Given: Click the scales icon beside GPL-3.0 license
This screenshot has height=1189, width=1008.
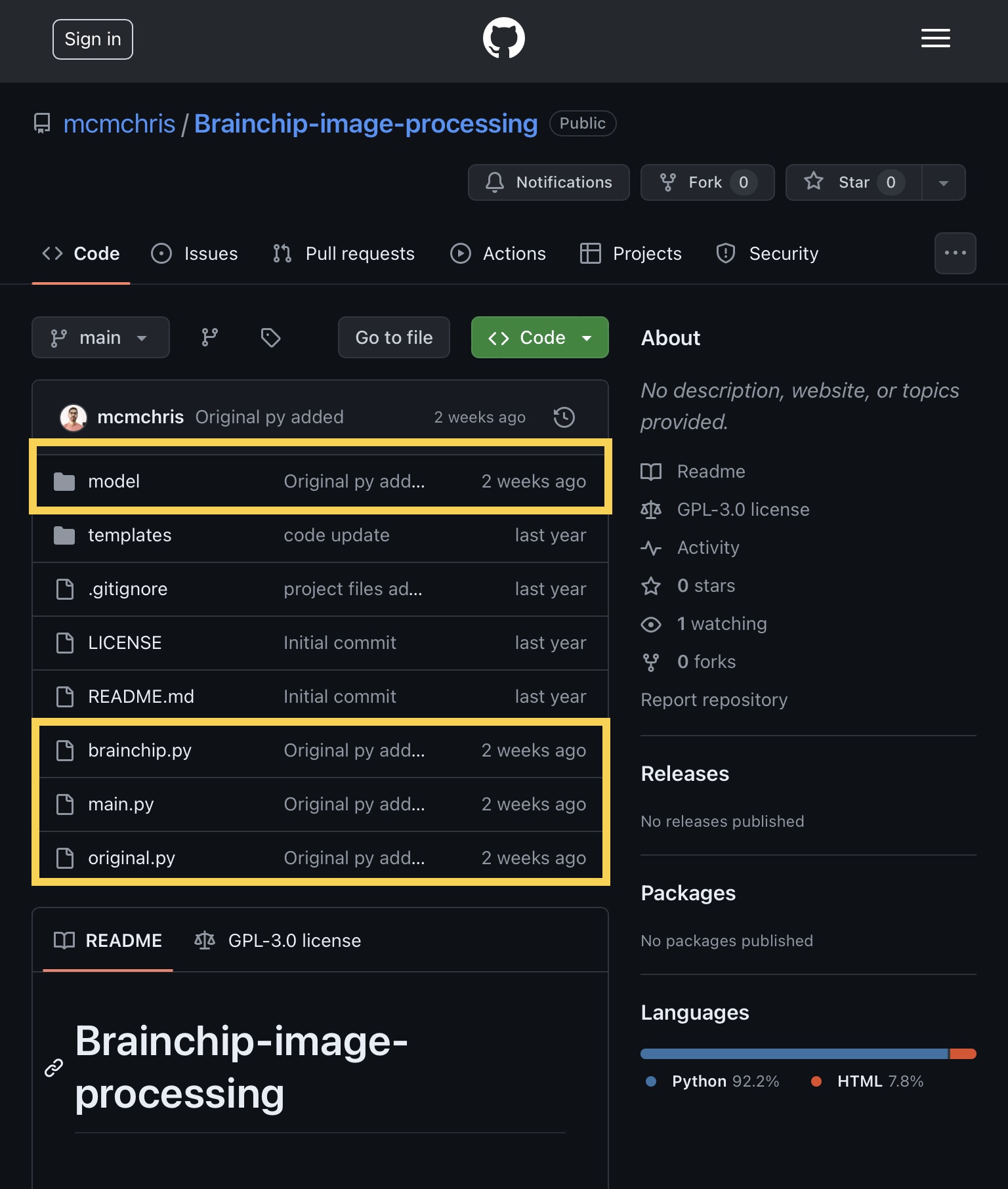Looking at the screenshot, I should [x=651, y=510].
